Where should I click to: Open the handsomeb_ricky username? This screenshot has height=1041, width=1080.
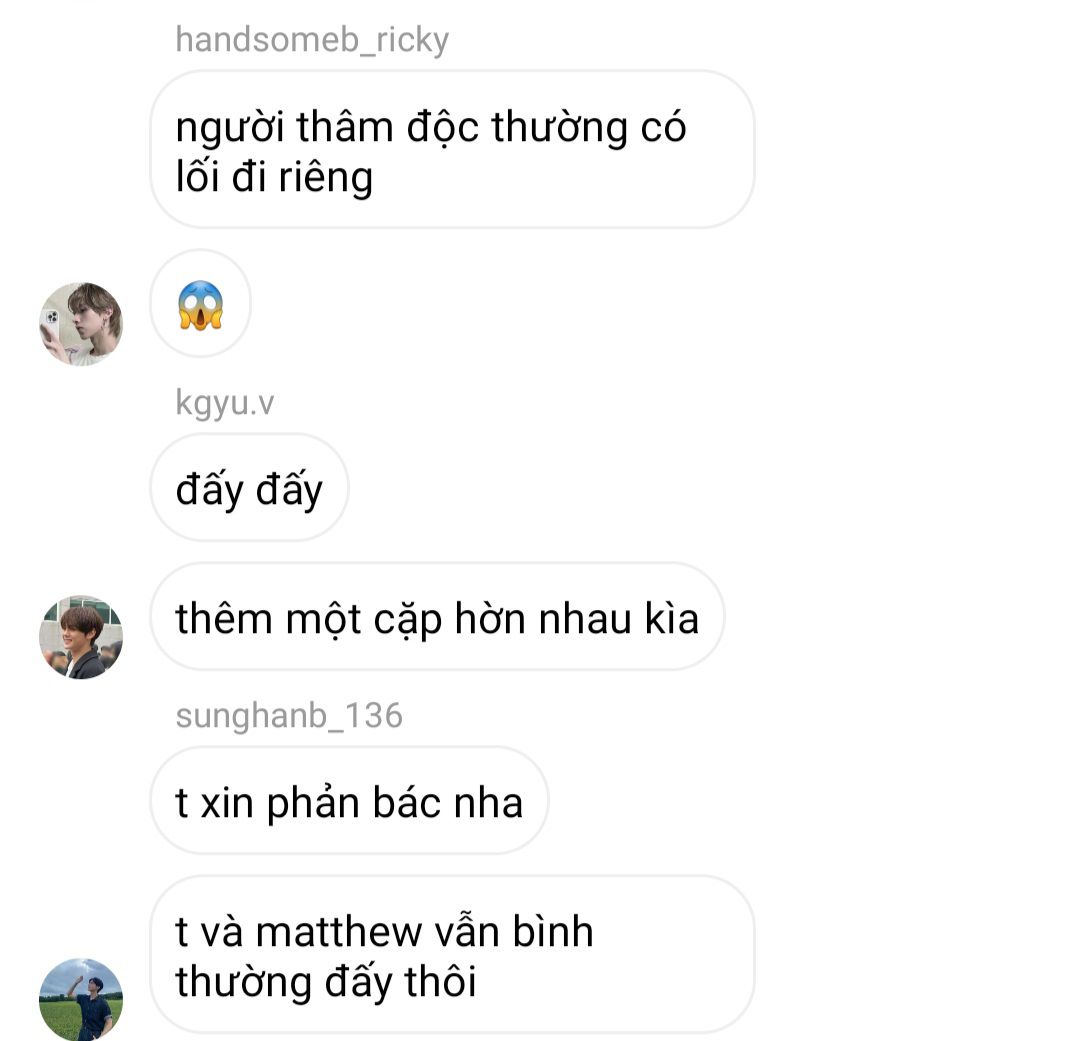312,39
